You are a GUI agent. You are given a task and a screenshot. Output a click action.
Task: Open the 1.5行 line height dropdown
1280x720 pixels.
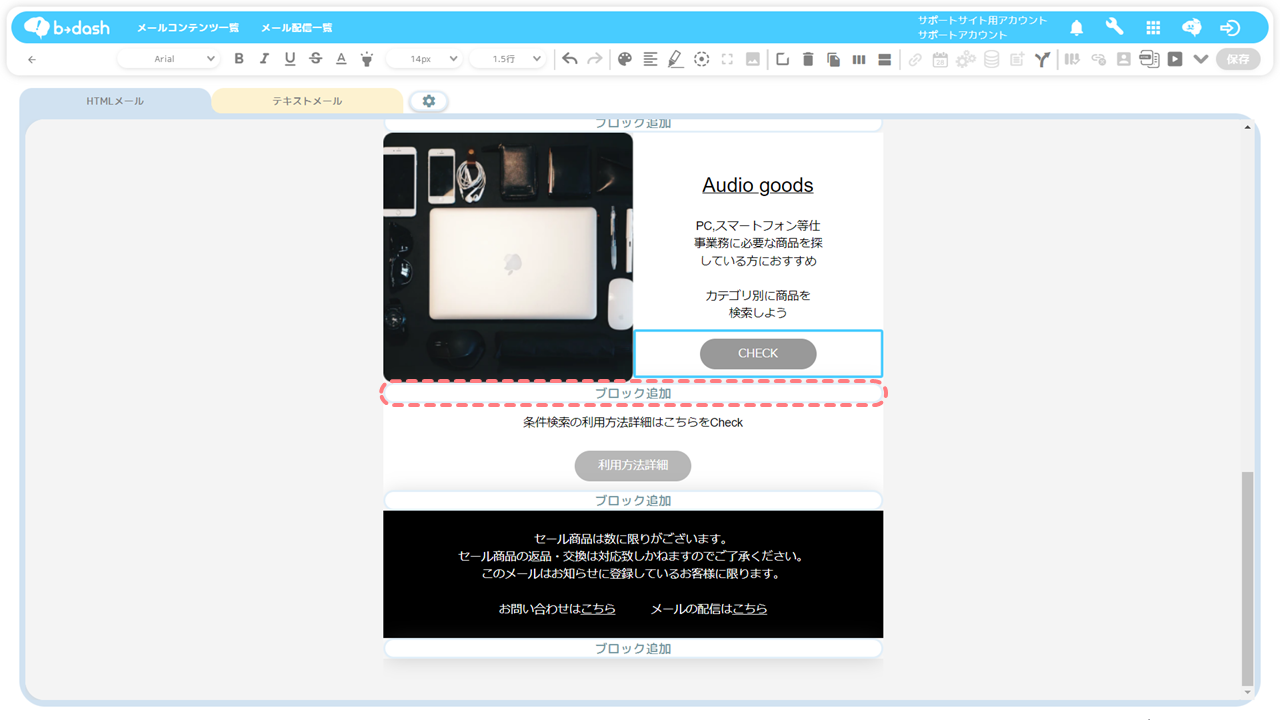506,59
